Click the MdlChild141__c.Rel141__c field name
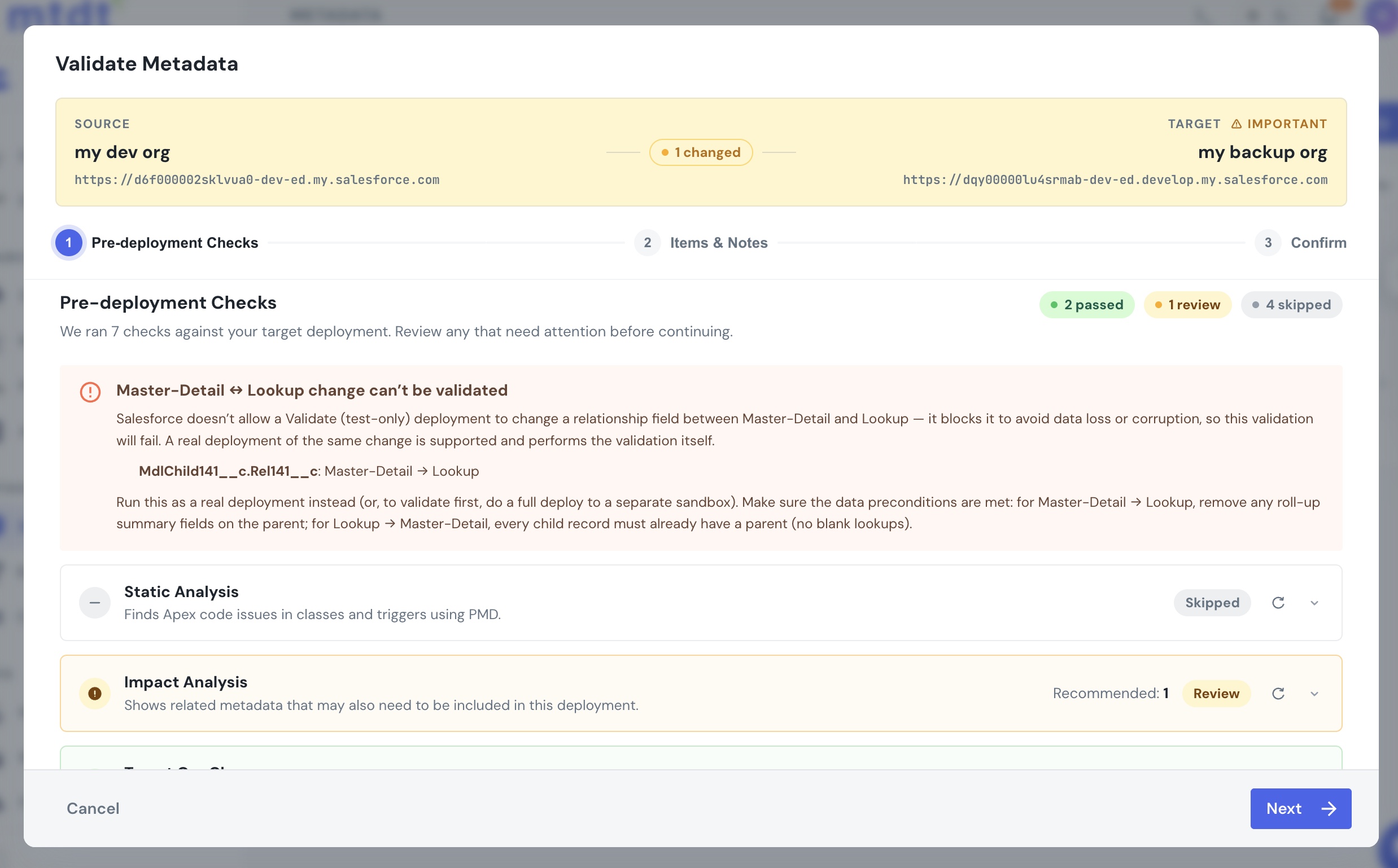 (228, 471)
